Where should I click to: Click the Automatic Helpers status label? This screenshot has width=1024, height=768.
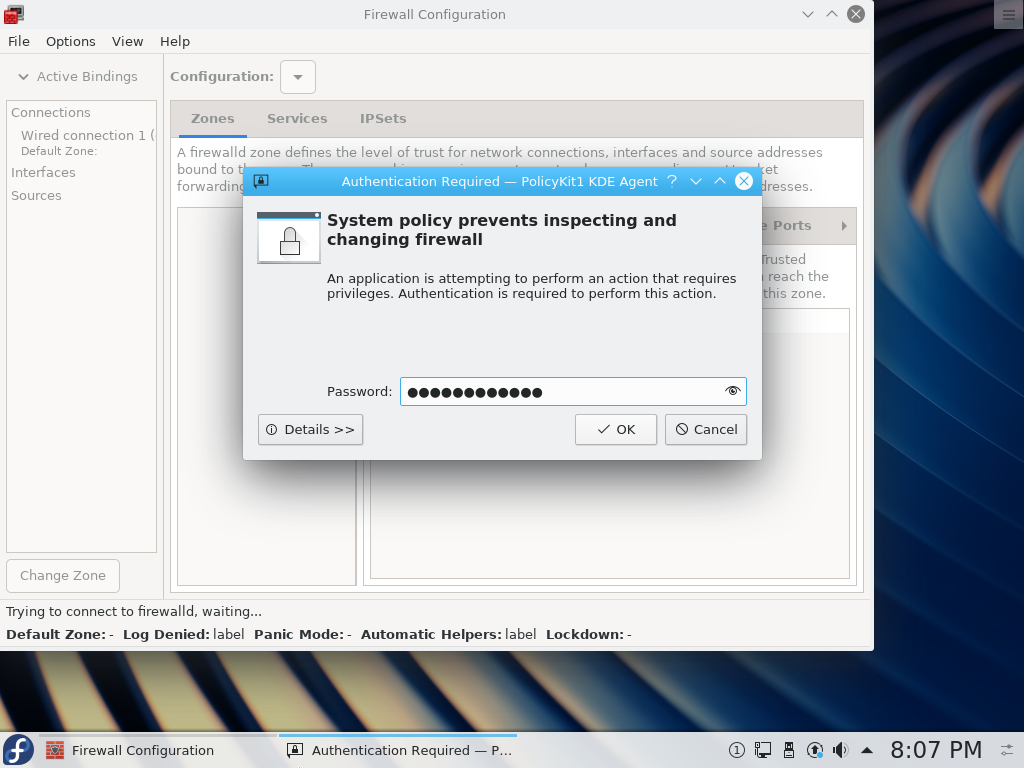(x=432, y=634)
